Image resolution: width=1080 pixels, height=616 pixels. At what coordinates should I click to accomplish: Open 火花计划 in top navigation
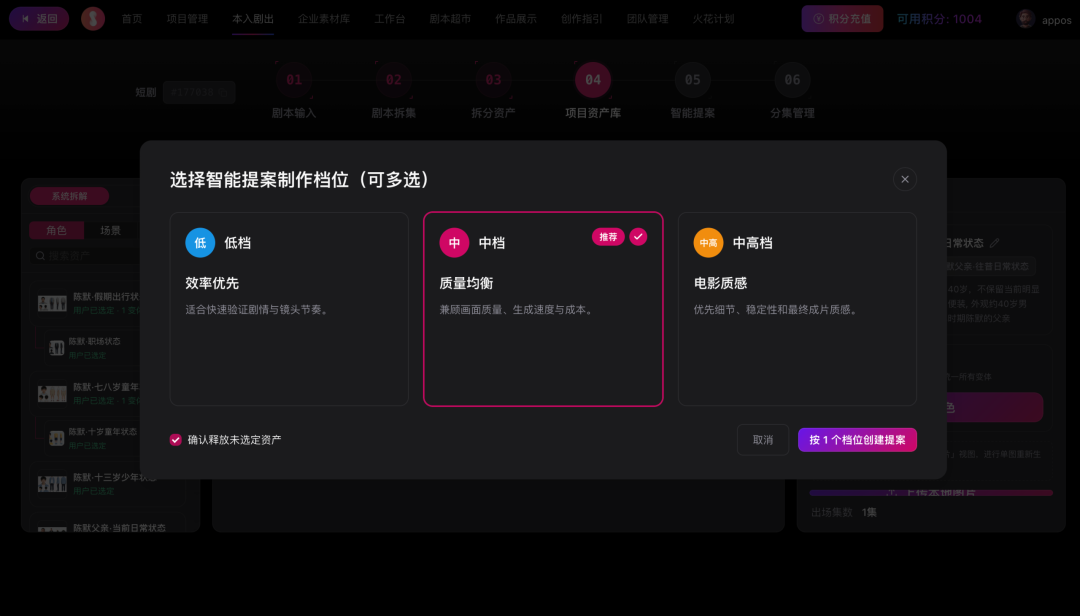[713, 19]
